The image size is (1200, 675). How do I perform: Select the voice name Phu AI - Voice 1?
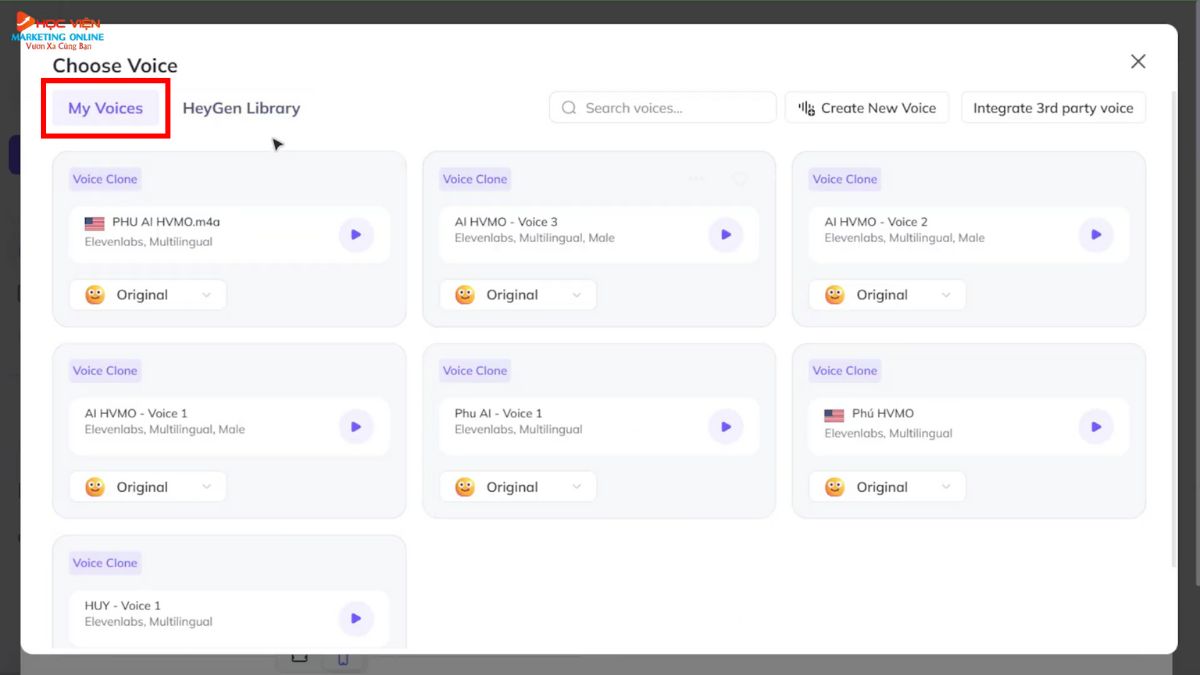point(498,413)
